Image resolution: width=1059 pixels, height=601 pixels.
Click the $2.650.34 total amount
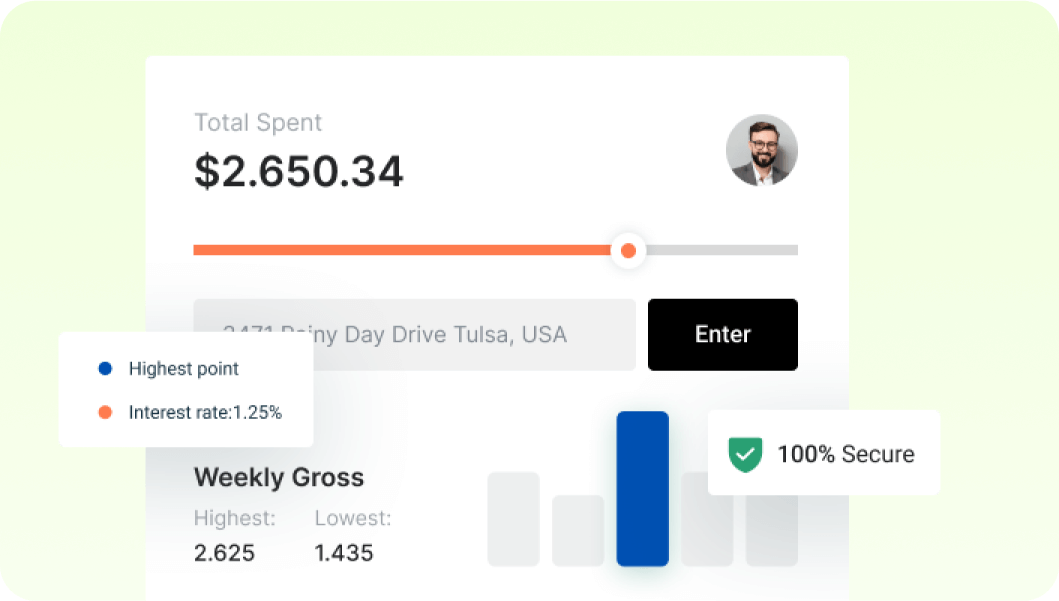click(x=298, y=171)
